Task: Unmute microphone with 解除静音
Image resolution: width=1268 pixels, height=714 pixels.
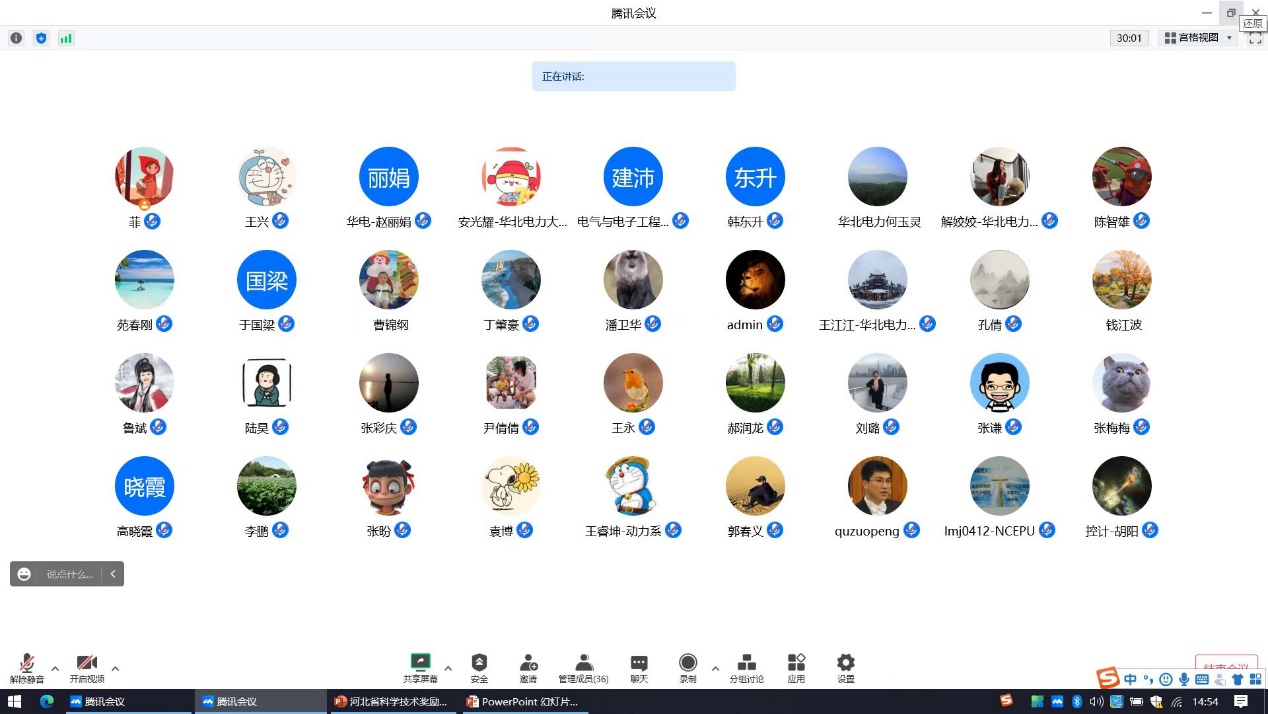Action: (x=27, y=667)
